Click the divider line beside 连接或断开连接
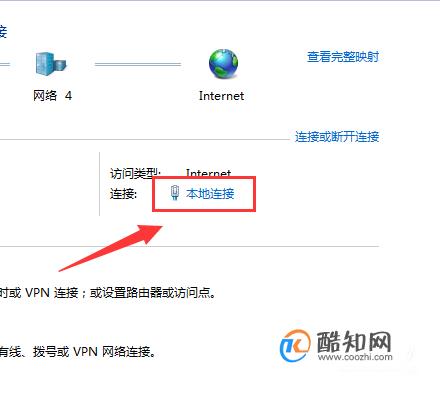This screenshot has width=440, height=400. coord(145,139)
